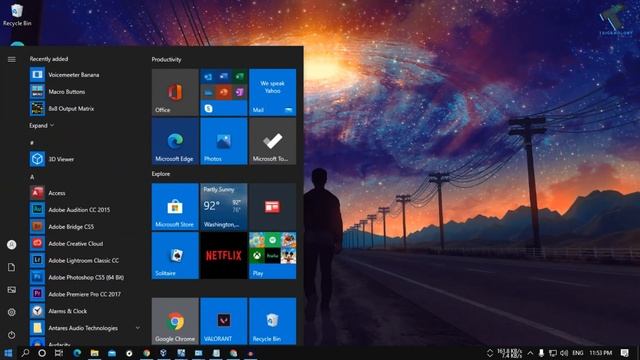Open Alarms & Clock app
Viewport: 640px width, 360px height.
pos(84,311)
